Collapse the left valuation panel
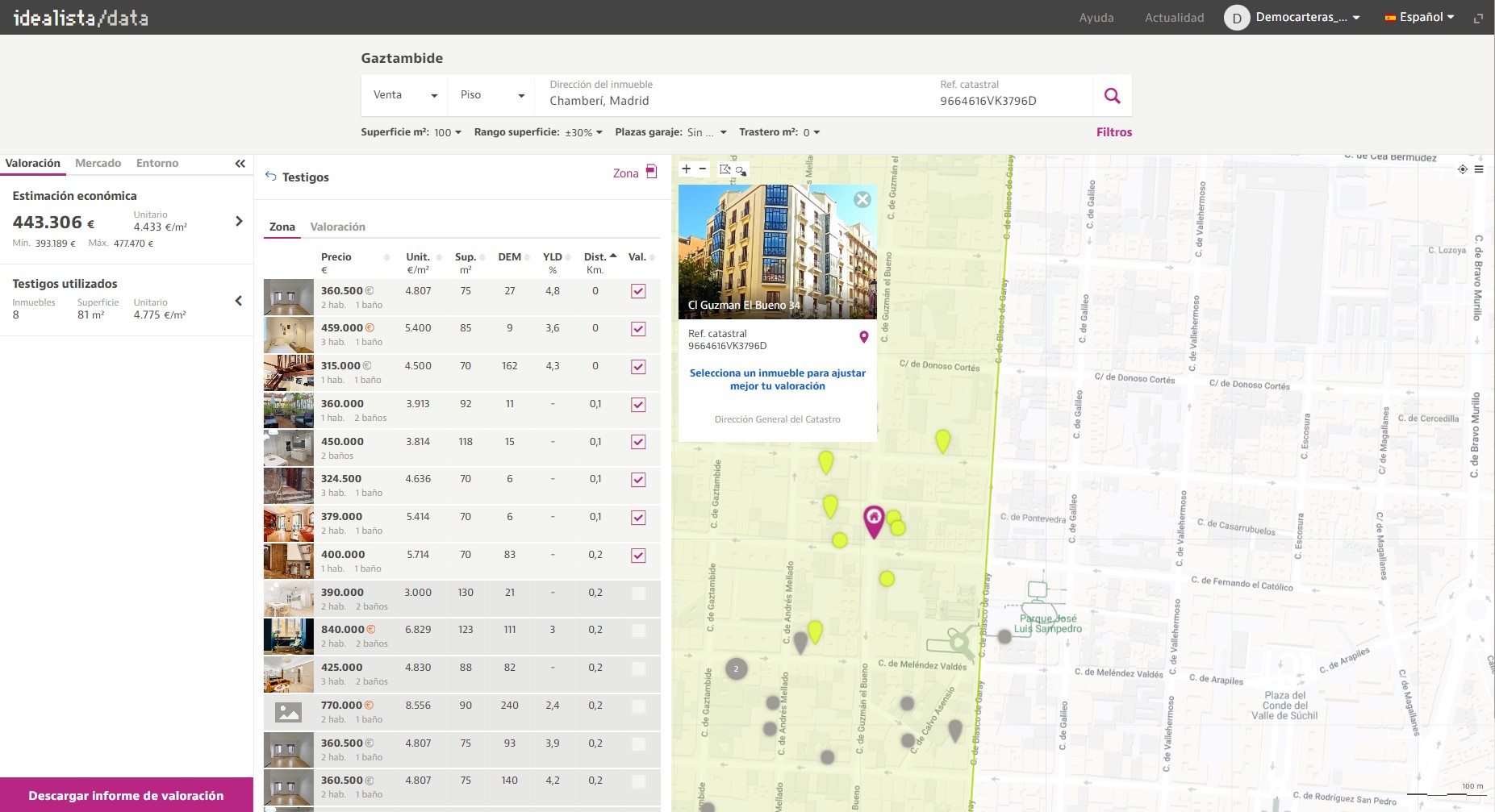 coord(240,164)
